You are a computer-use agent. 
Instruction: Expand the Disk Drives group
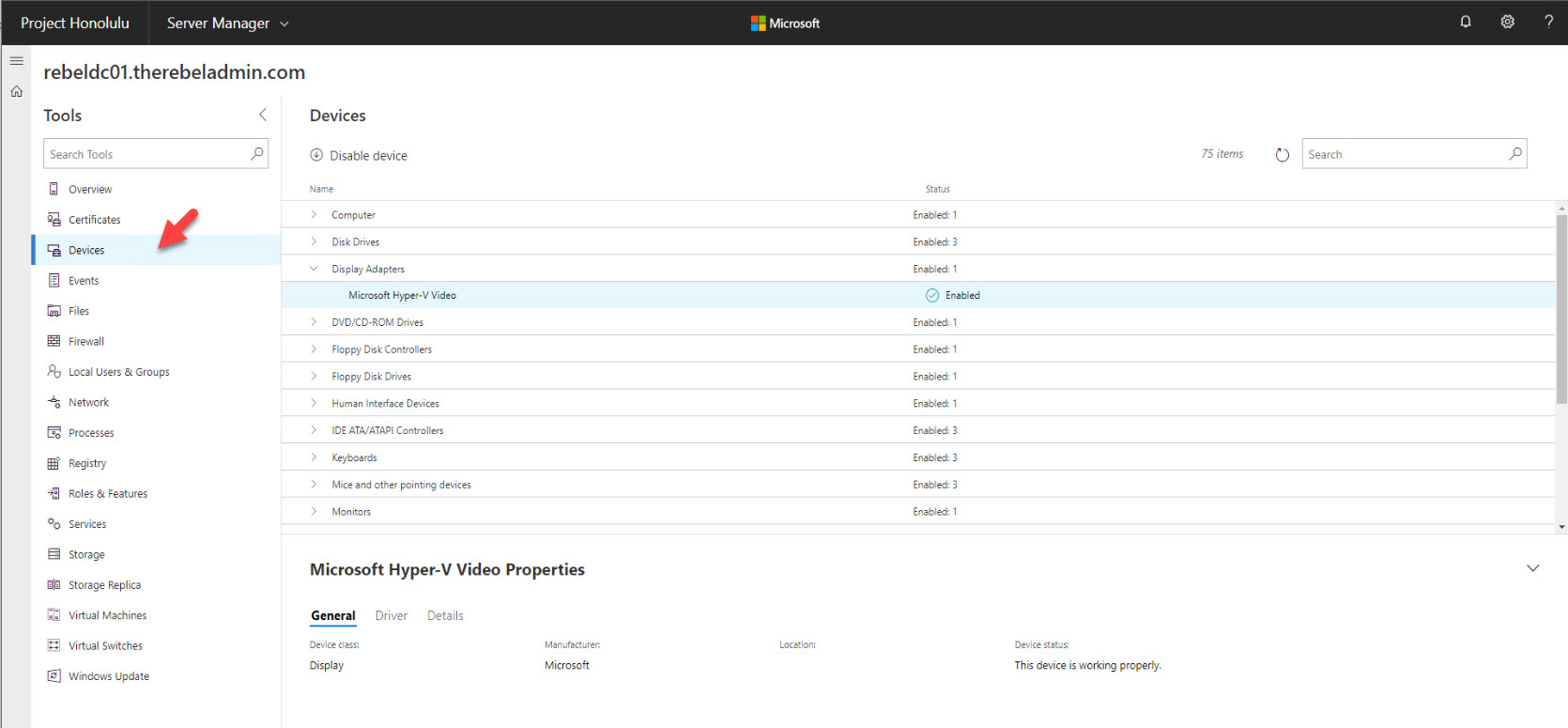point(314,241)
